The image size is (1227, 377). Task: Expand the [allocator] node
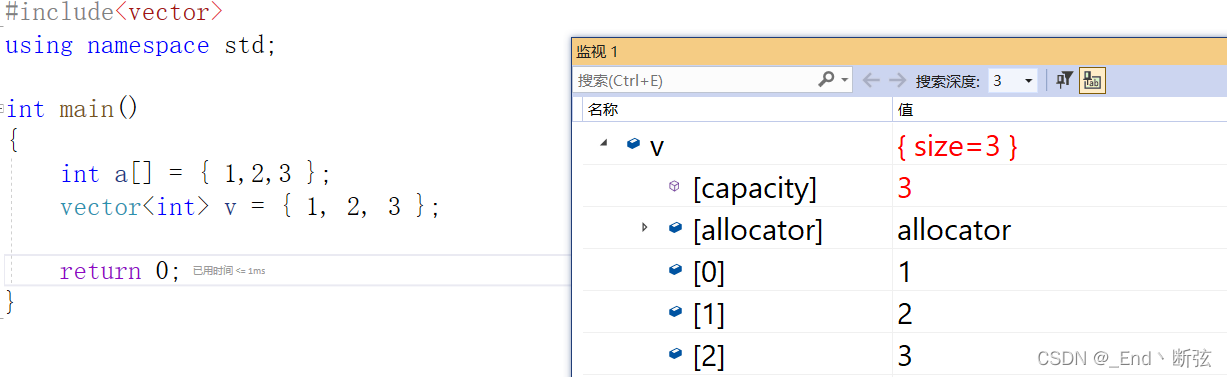tap(645, 228)
